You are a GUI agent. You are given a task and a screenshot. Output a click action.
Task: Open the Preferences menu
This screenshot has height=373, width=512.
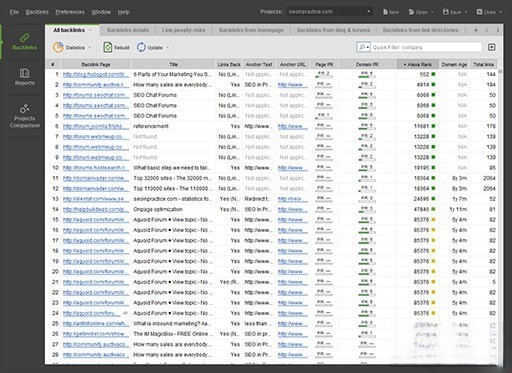pyautogui.click(x=70, y=12)
